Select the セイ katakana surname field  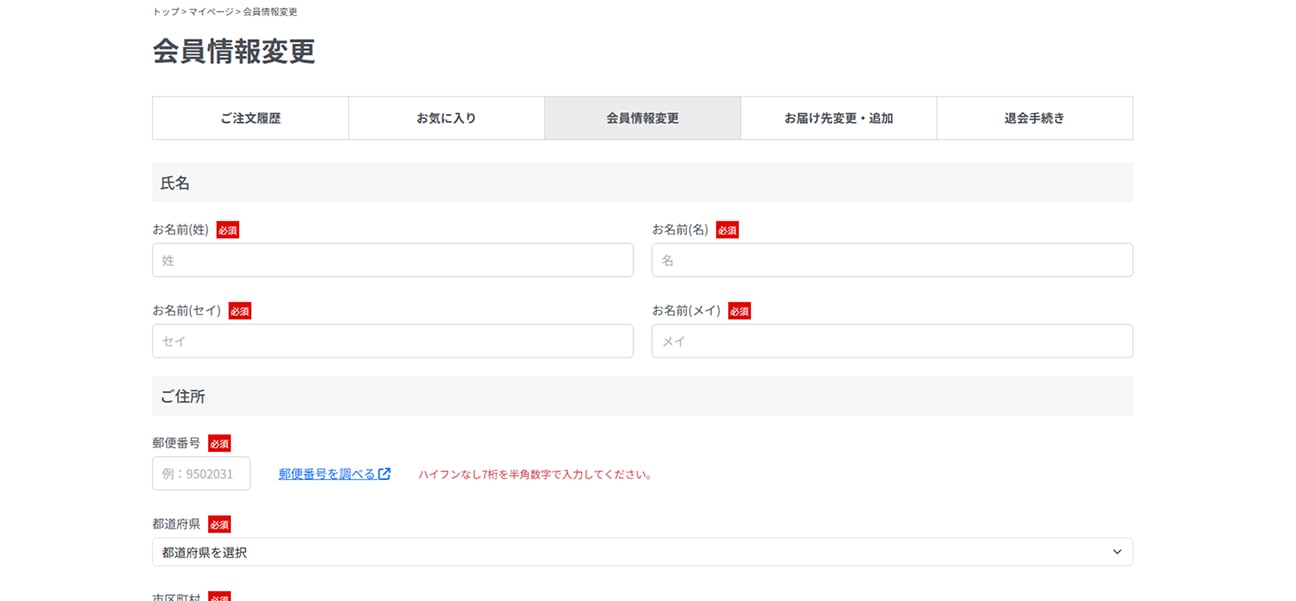(x=392, y=341)
